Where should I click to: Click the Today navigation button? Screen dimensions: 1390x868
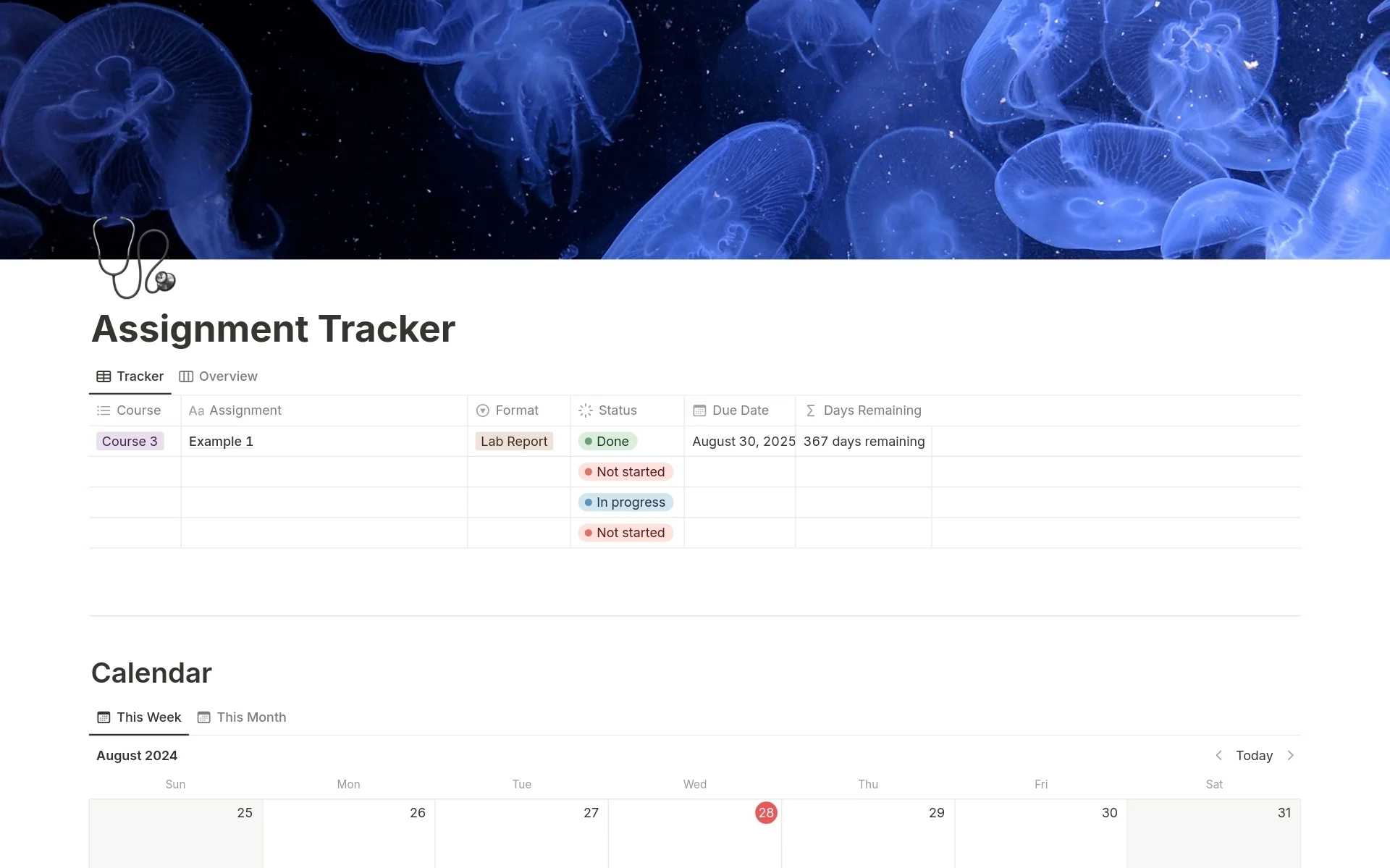(1254, 755)
